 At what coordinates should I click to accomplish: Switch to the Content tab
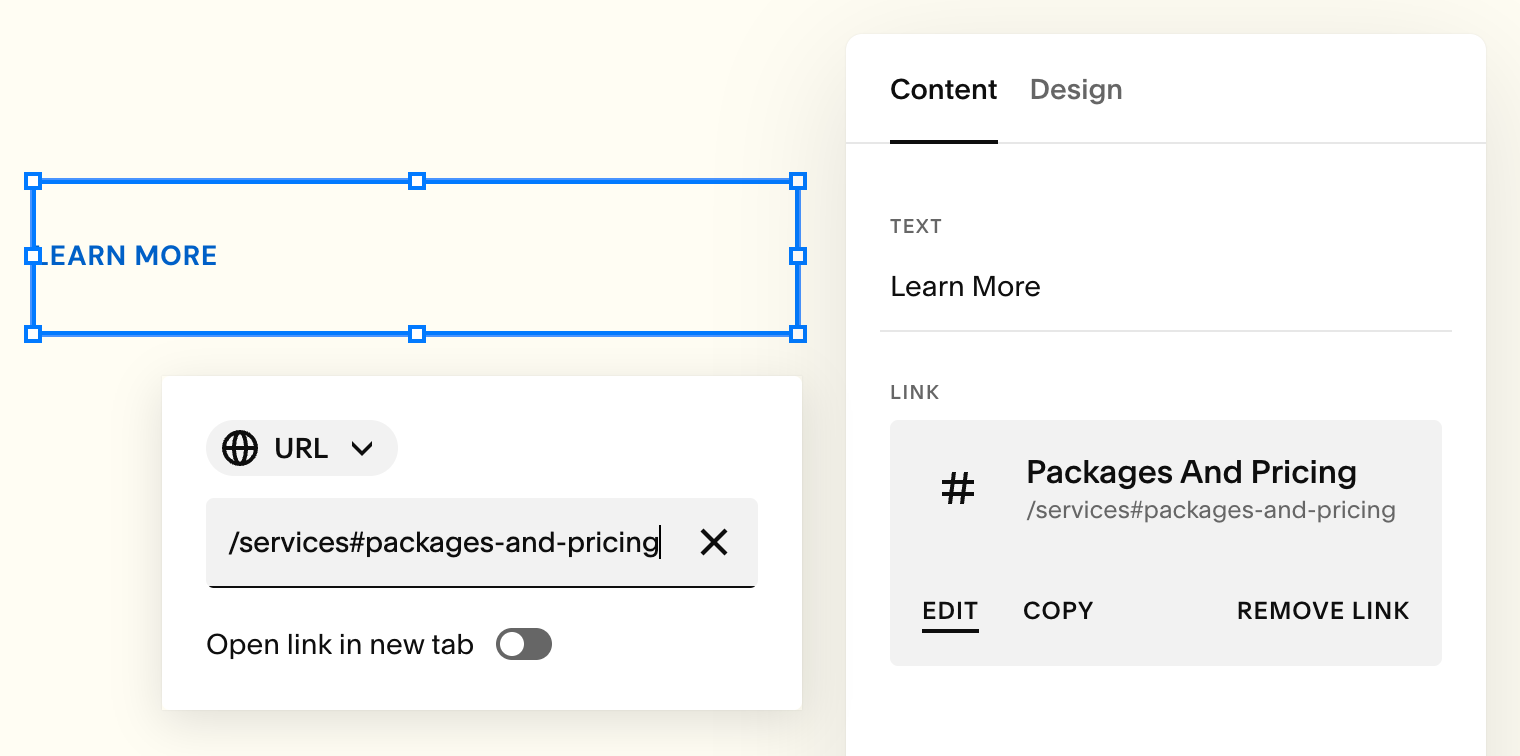(943, 90)
